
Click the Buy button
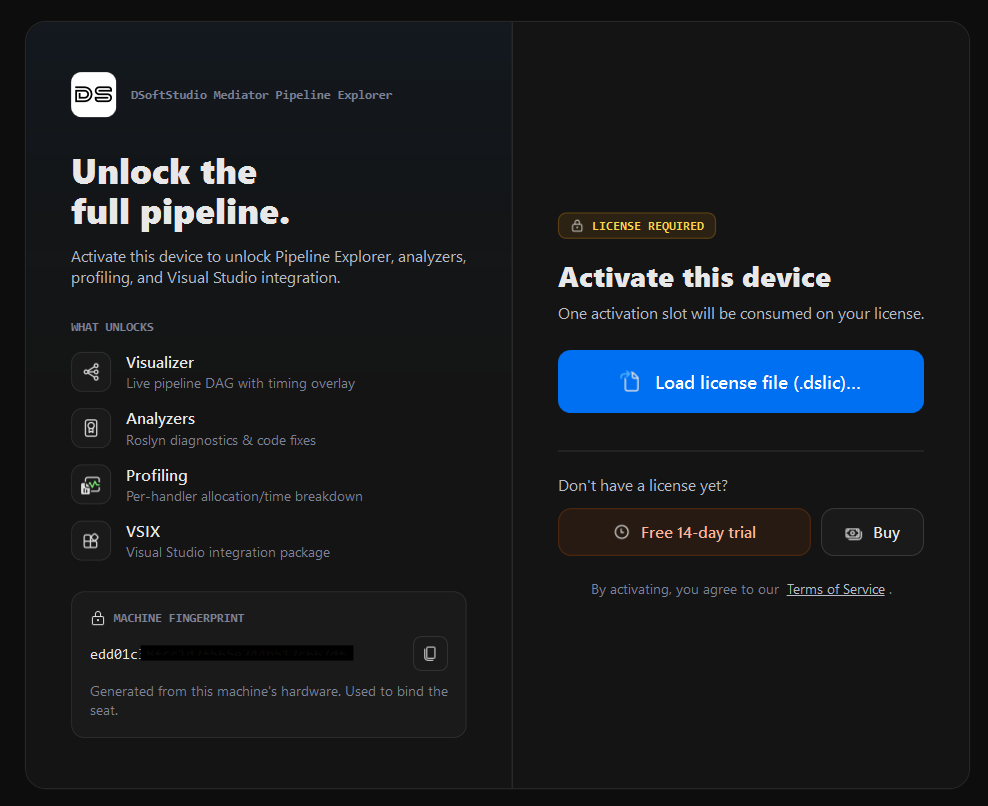click(872, 533)
